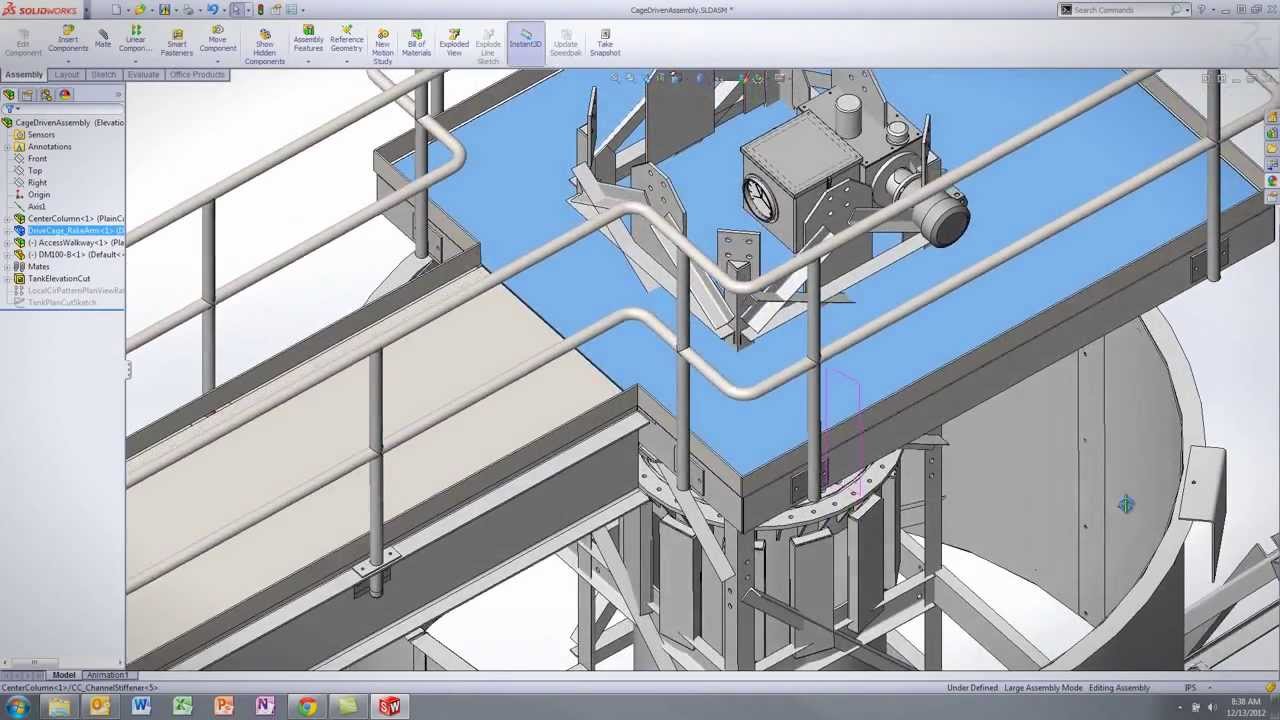The image size is (1280, 720).
Task: Click the SolidWorks logo menu
Action: pyautogui.click(x=40, y=10)
